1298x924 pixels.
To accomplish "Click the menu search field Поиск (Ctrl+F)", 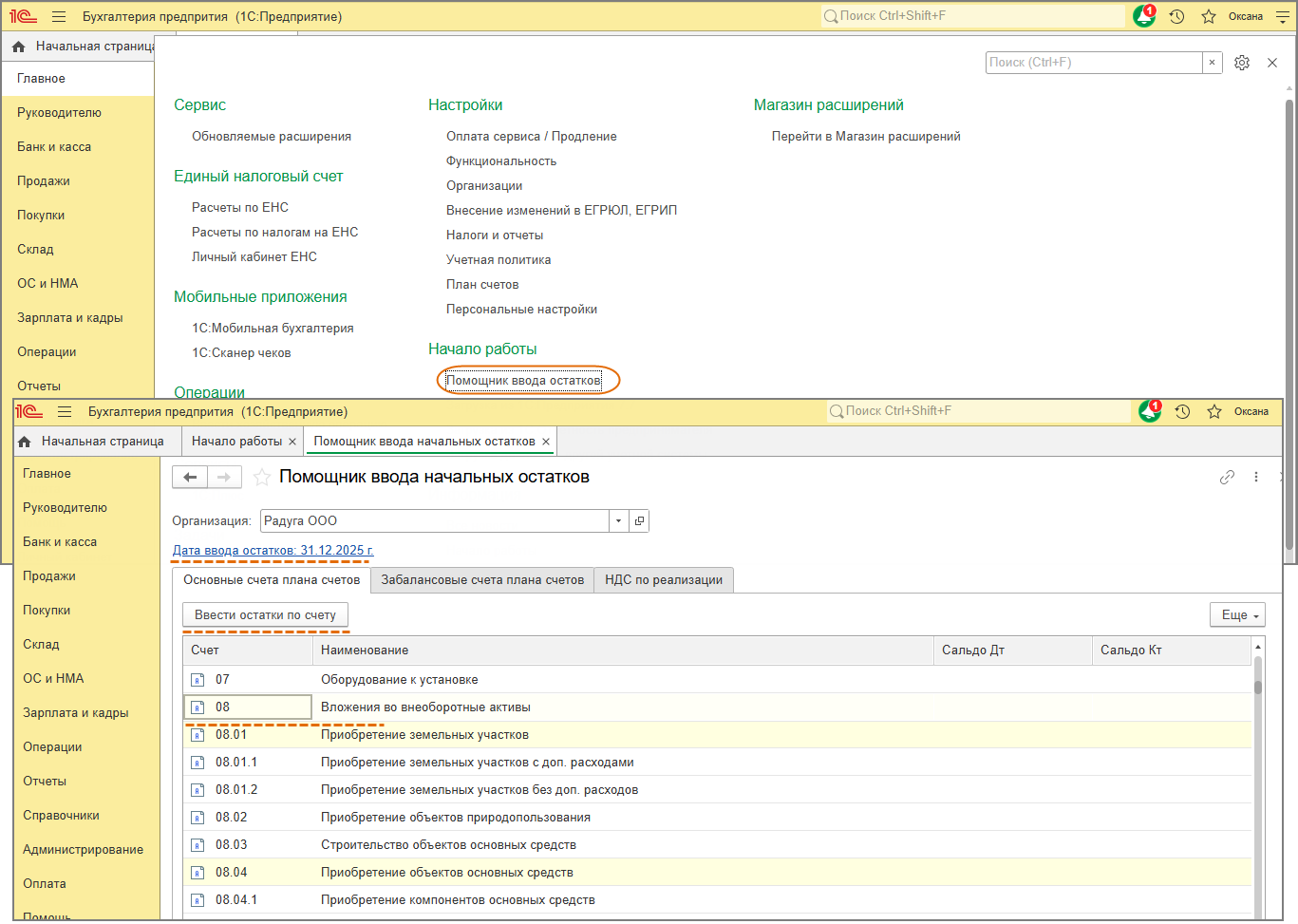I will pos(1093,63).
